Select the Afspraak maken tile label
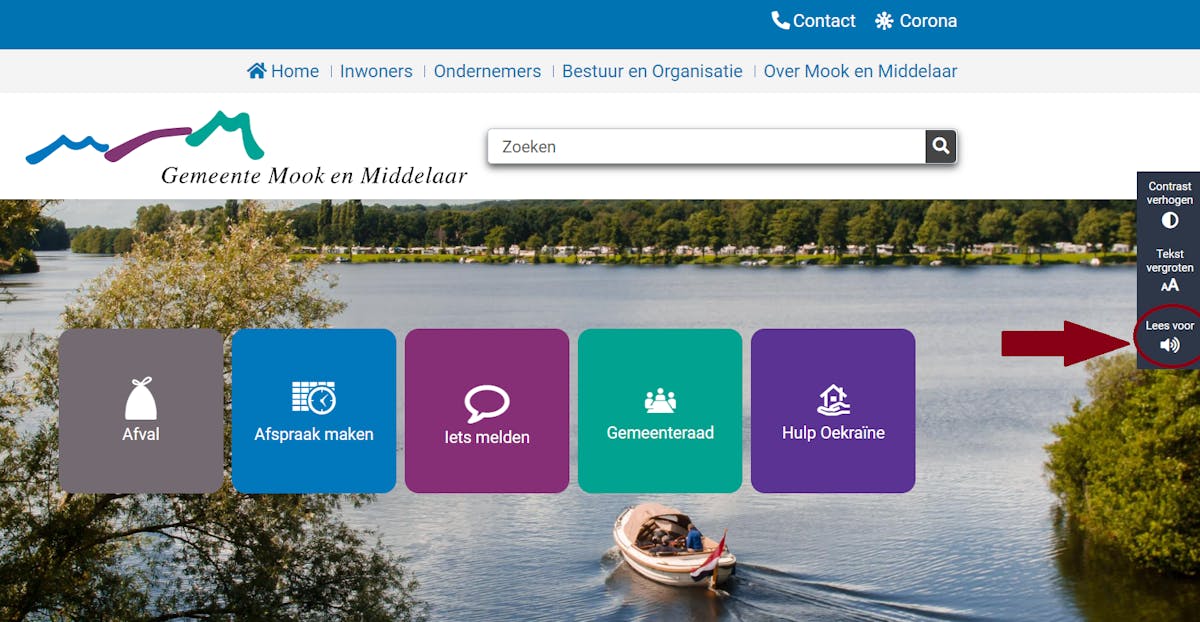This screenshot has height=622, width=1200. pyautogui.click(x=314, y=434)
